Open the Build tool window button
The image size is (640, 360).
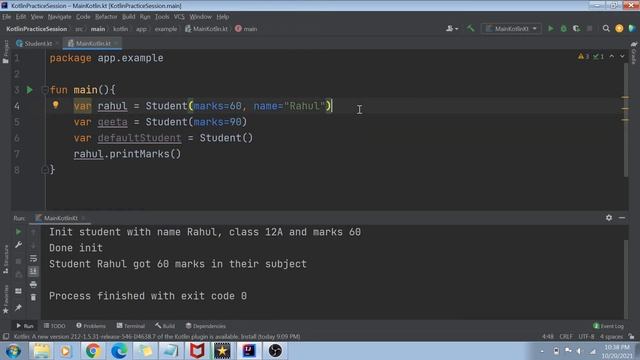(x=165, y=326)
